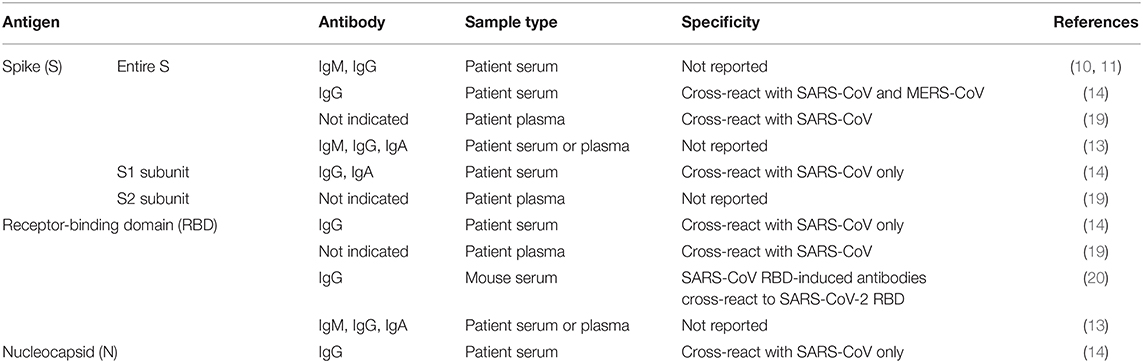Select the References column header

click(1096, 22)
